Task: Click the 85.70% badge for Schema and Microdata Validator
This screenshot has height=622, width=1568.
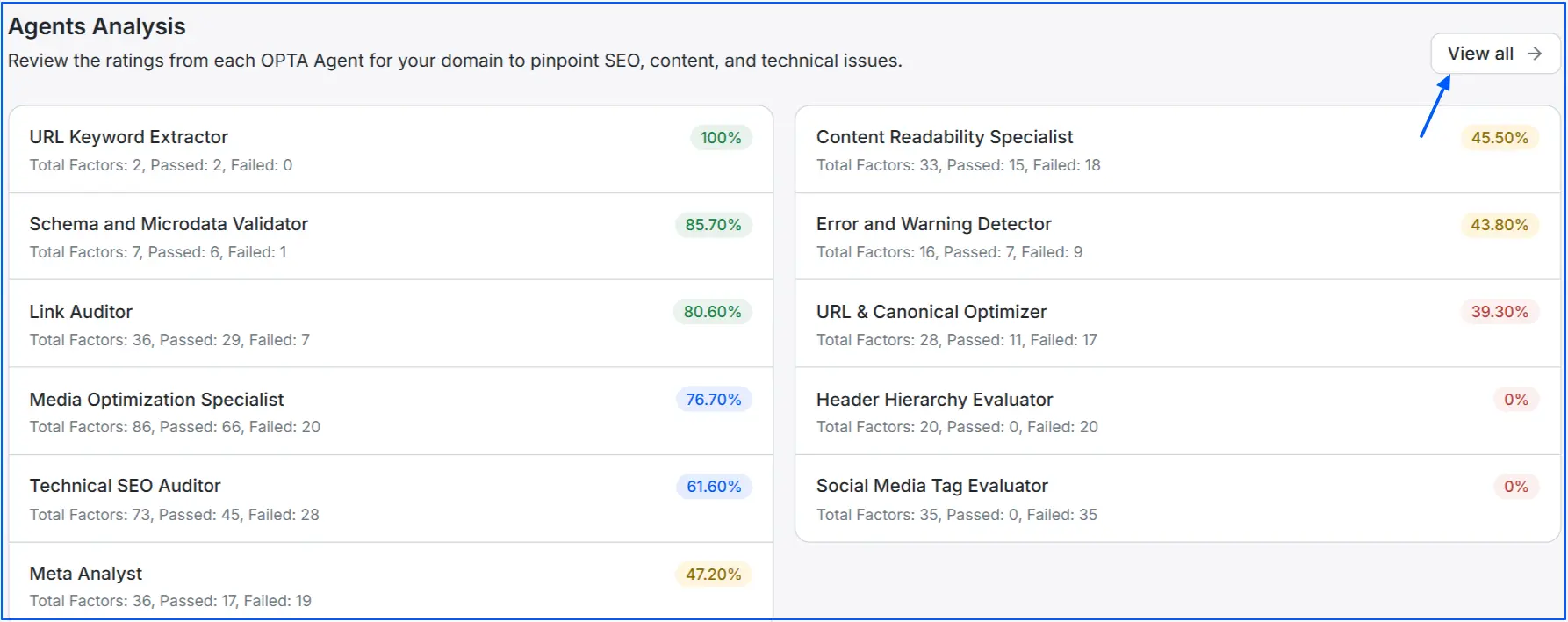Action: point(713,225)
